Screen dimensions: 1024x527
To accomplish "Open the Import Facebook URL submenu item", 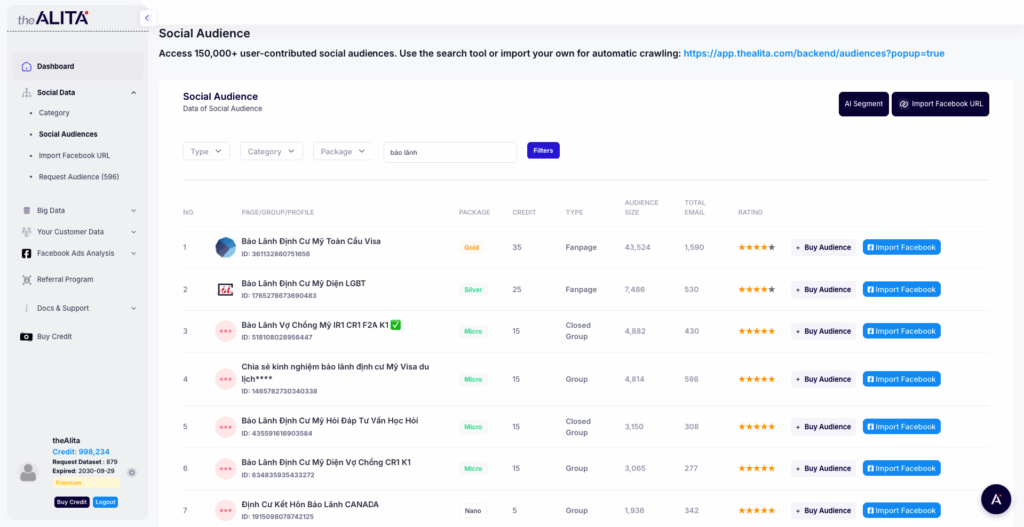I will tap(74, 155).
